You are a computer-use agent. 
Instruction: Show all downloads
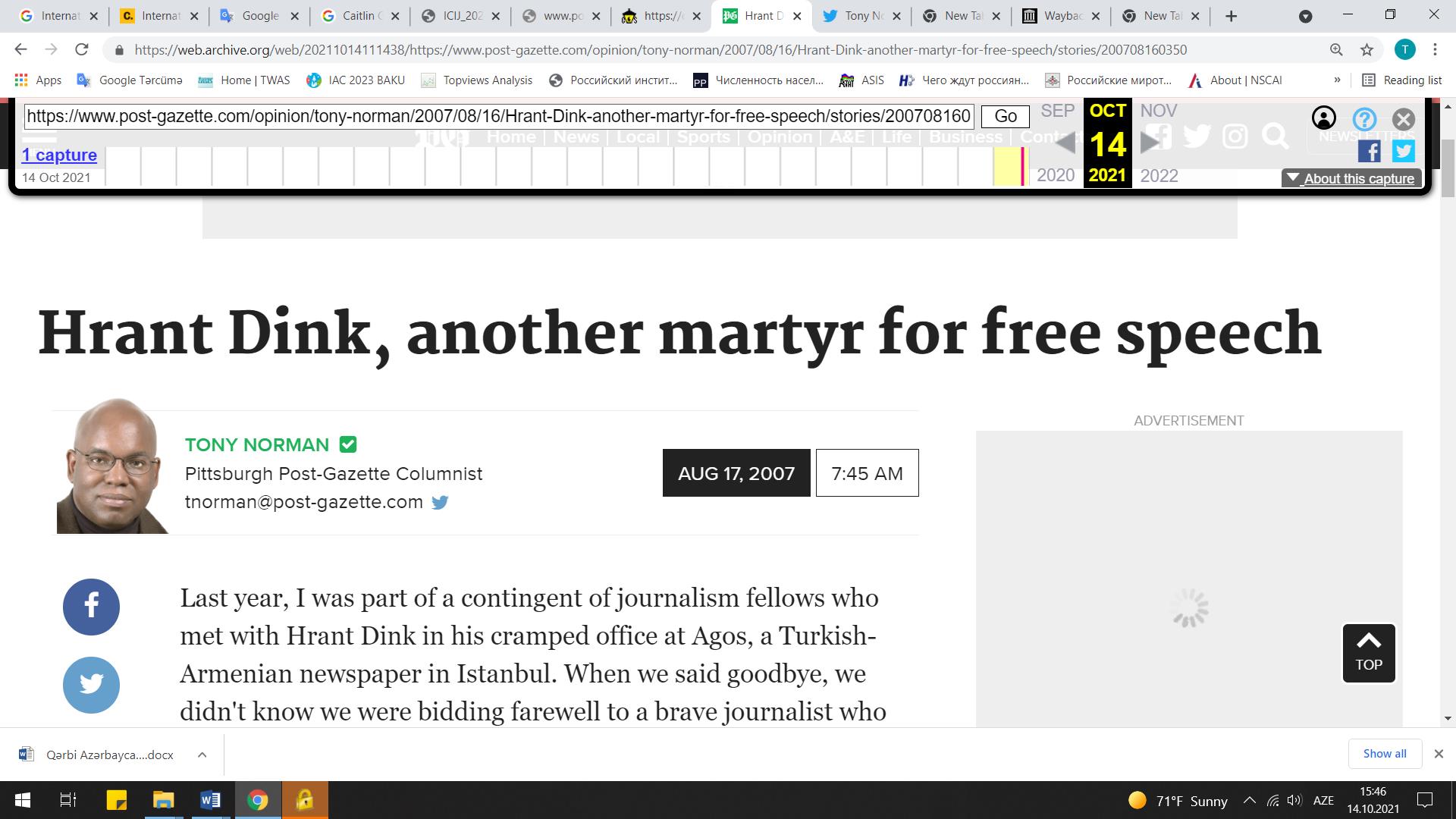(1385, 754)
